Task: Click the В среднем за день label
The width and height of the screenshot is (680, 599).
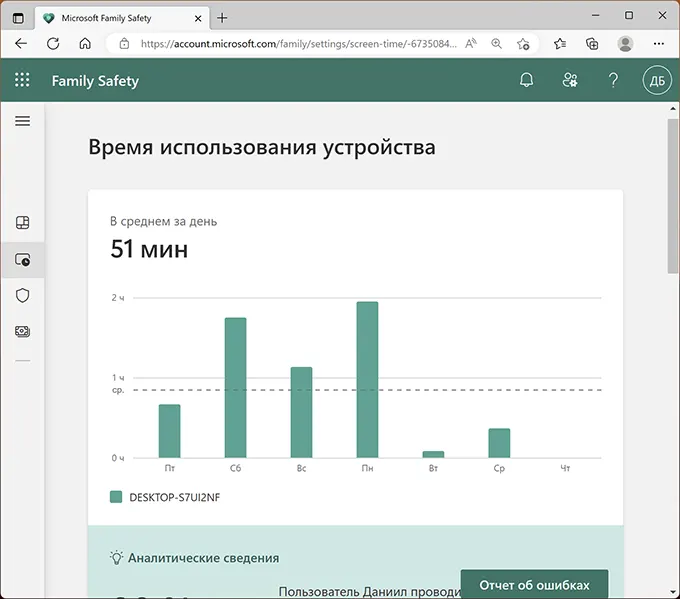Action: [163, 221]
